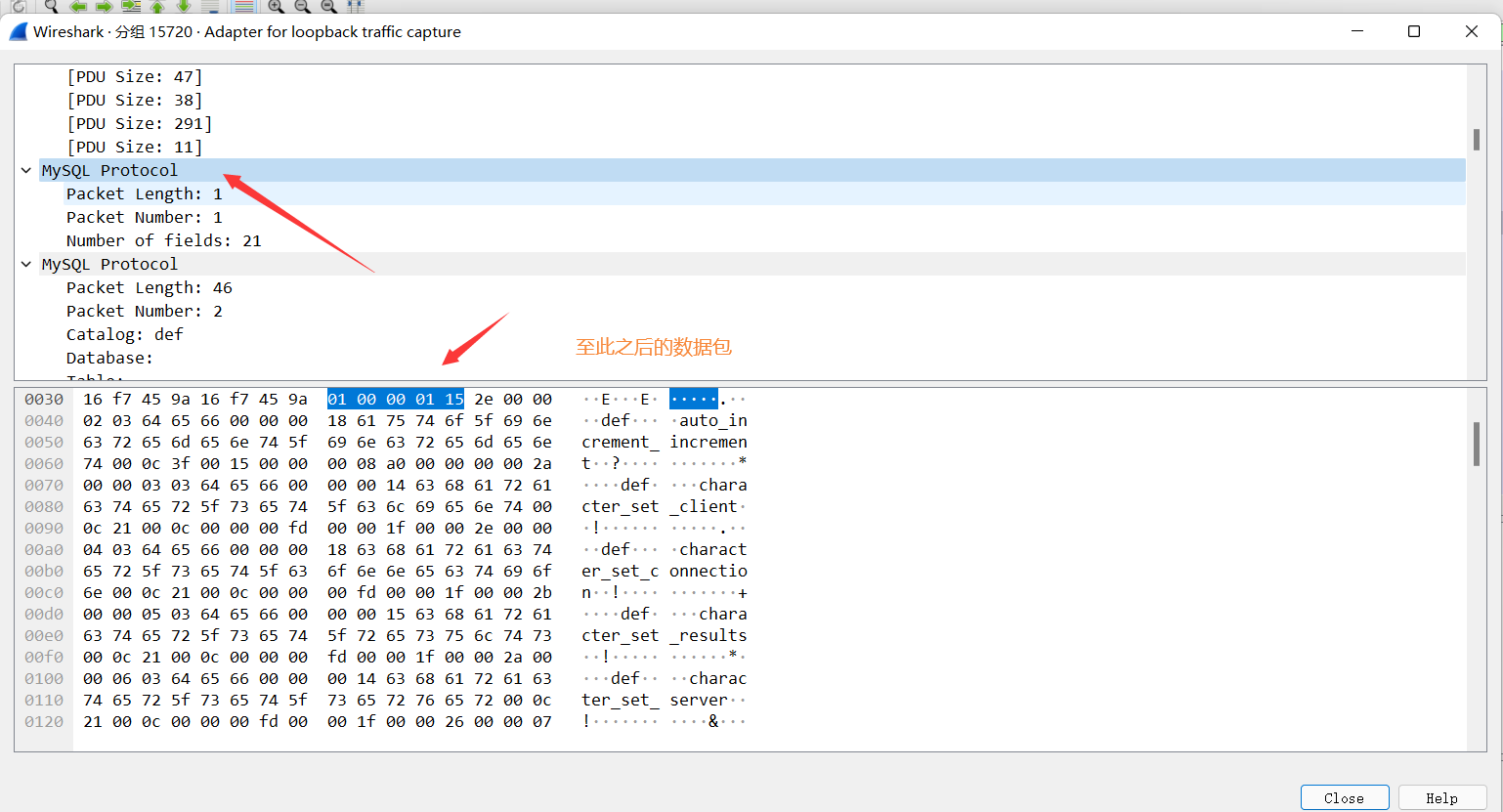Jump to last packet with down arrow icon

pyautogui.click(x=183, y=7)
